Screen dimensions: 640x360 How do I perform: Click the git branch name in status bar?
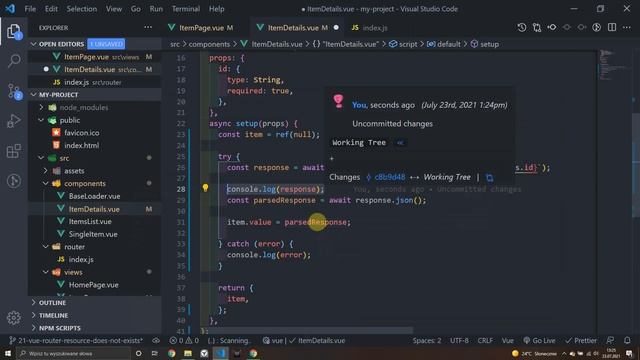[x=76, y=340]
